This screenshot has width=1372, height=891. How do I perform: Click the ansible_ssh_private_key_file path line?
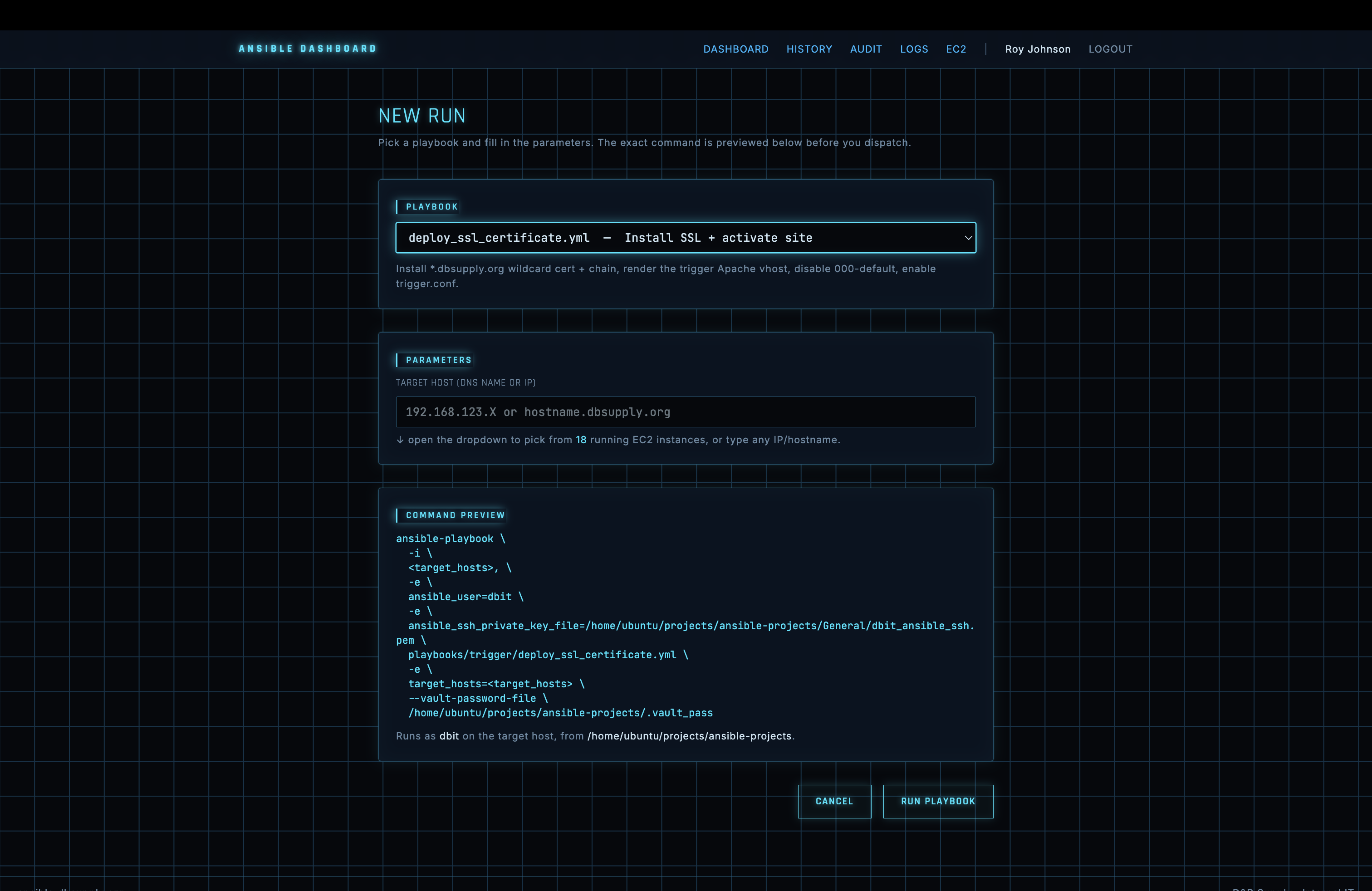coord(685,633)
